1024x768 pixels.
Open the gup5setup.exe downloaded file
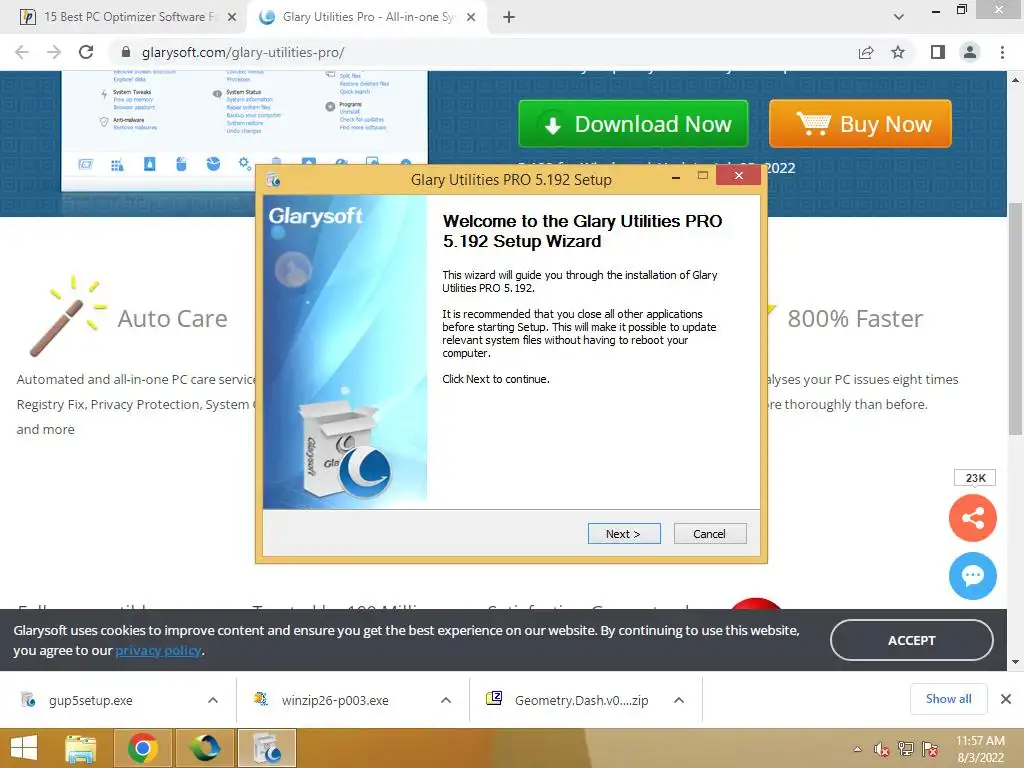(x=91, y=700)
